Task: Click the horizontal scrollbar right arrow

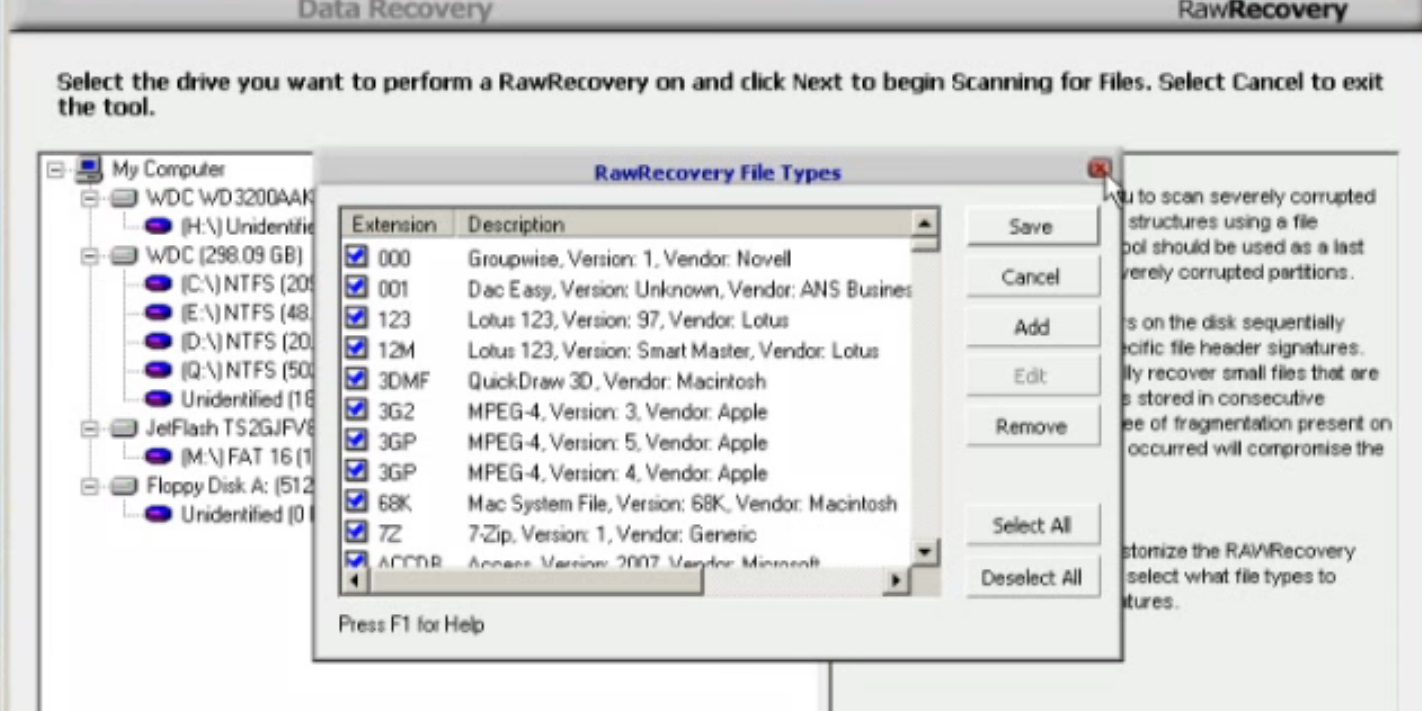Action: [x=897, y=580]
